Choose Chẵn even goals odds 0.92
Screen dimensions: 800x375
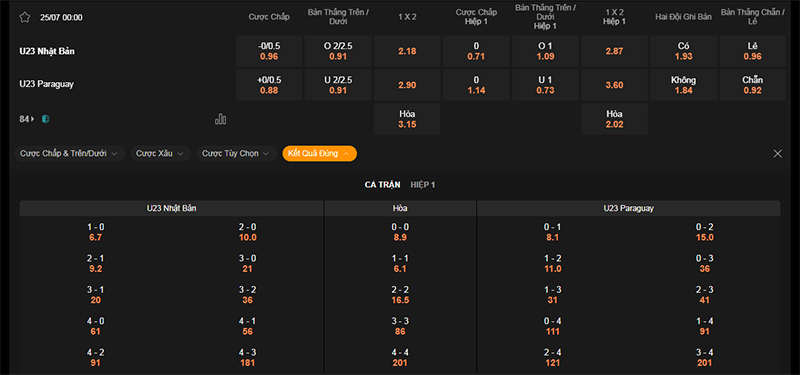tap(753, 85)
